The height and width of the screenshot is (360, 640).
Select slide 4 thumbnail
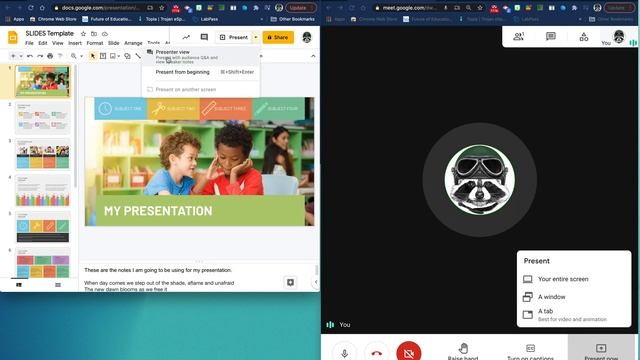42,191
